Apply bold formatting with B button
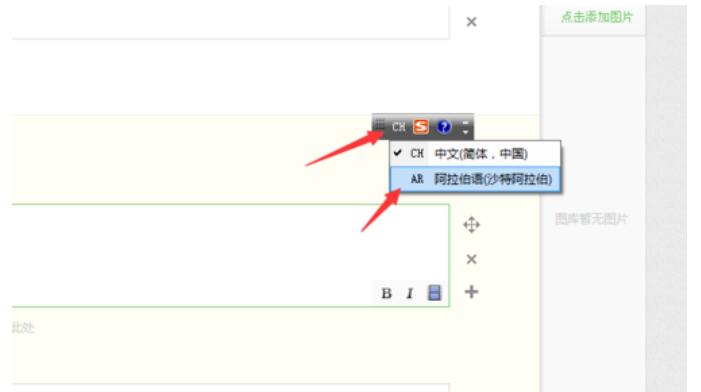Viewport: 701px width, 392px height. click(387, 293)
